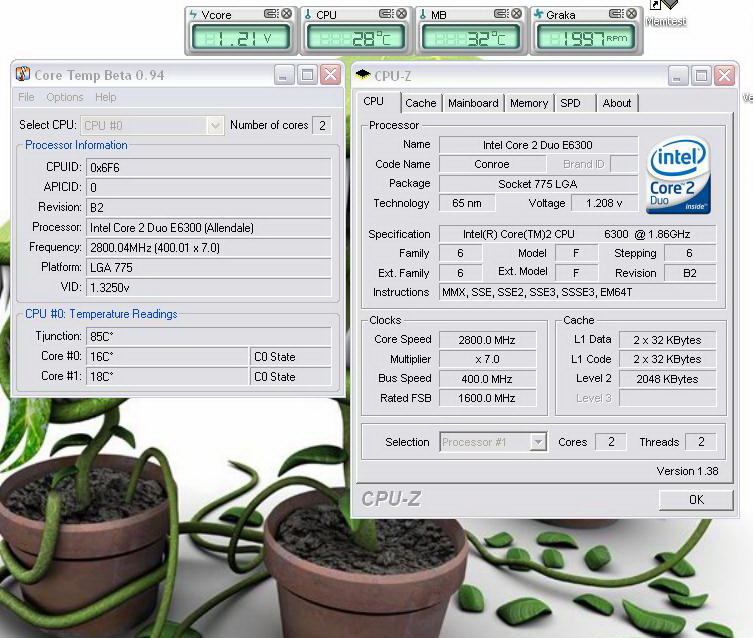Click the thermometer icon on the MB widget
The width and height of the screenshot is (753, 638).
(423, 14)
